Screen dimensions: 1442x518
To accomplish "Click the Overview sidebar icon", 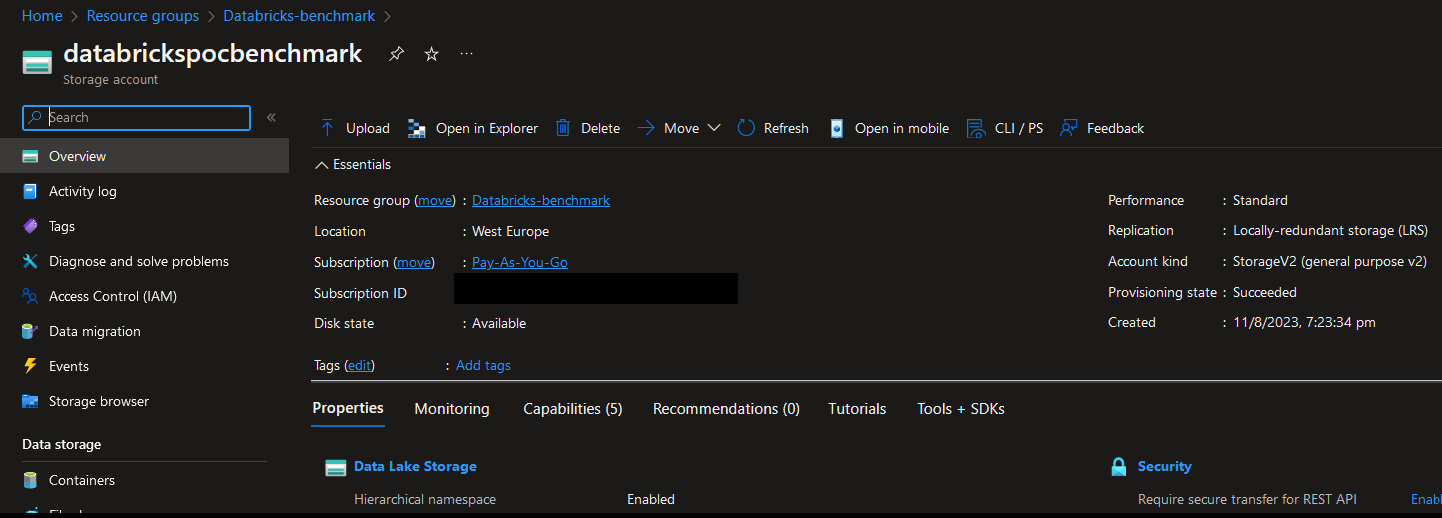I will click(x=30, y=156).
